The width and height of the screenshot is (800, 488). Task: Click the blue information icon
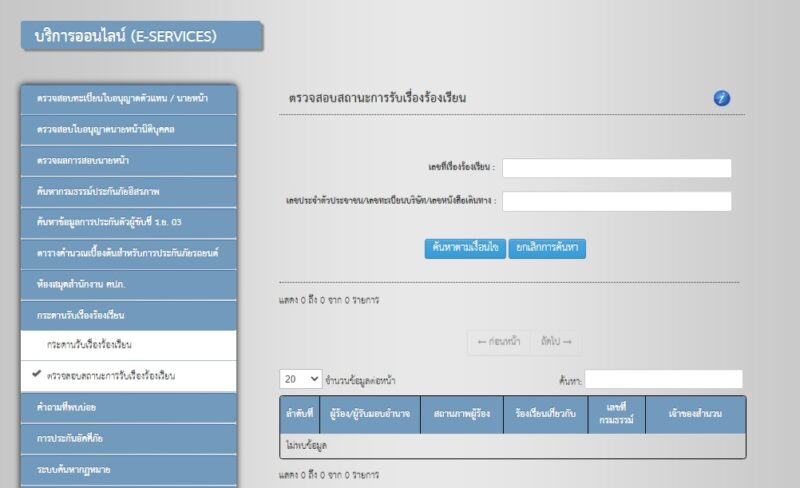coord(721,98)
